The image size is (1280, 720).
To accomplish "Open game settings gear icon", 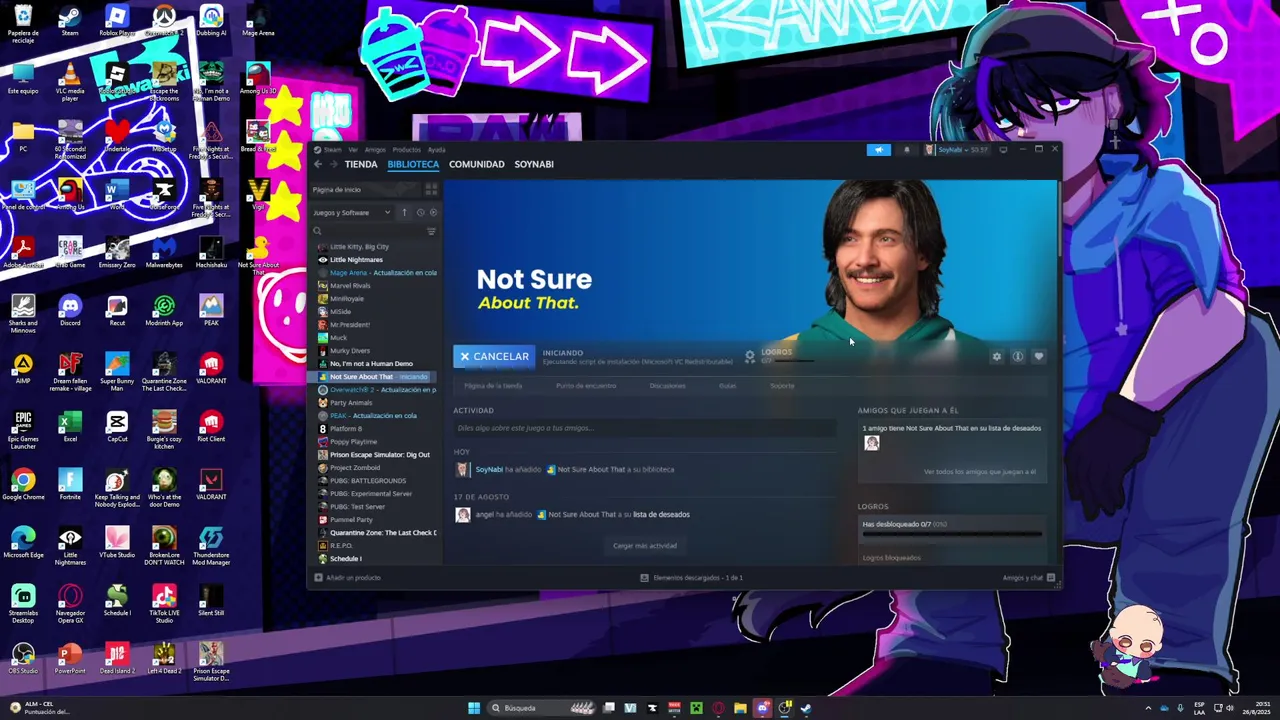I will pos(996,356).
